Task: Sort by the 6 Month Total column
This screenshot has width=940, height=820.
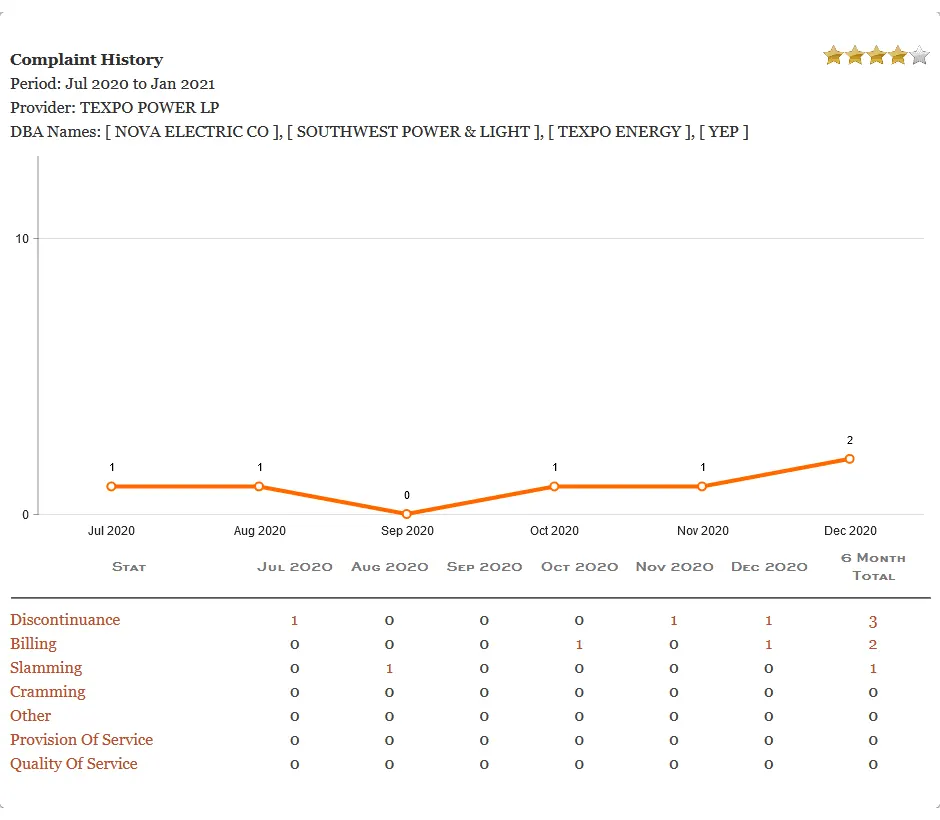Action: click(873, 566)
